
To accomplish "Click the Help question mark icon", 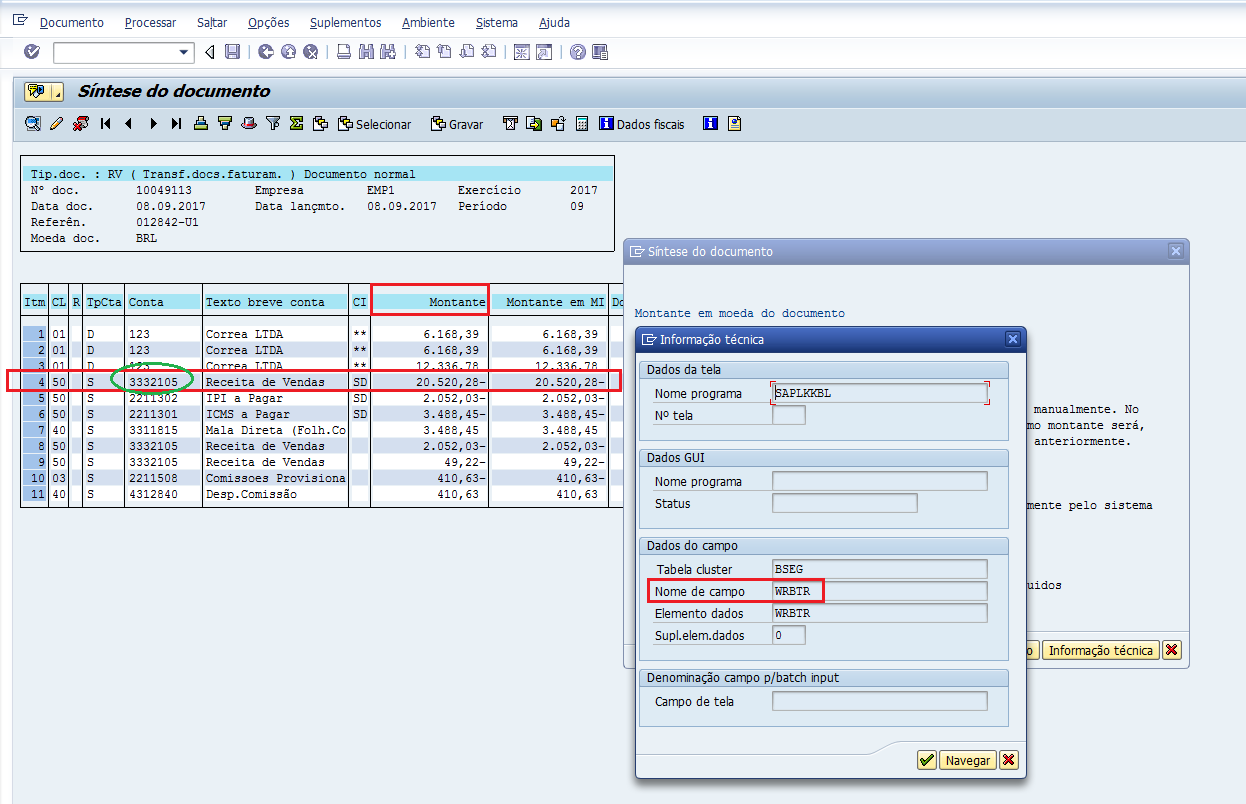I will [577, 52].
